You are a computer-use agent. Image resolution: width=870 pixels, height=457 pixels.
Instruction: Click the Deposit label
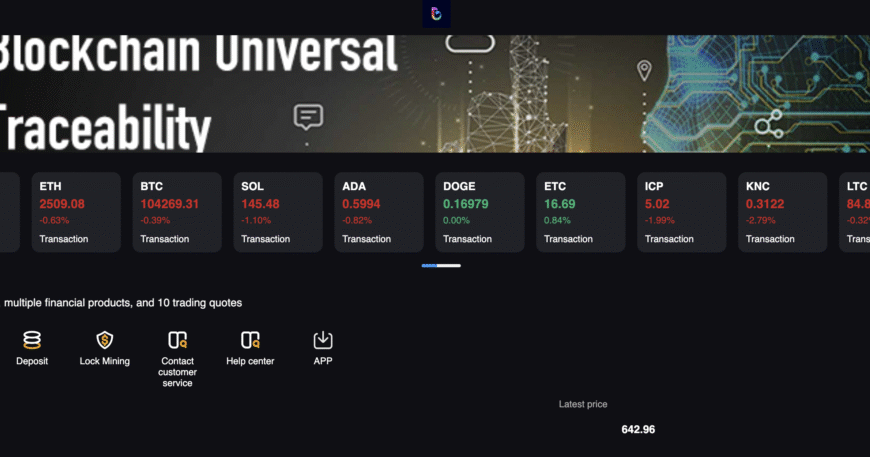point(32,361)
